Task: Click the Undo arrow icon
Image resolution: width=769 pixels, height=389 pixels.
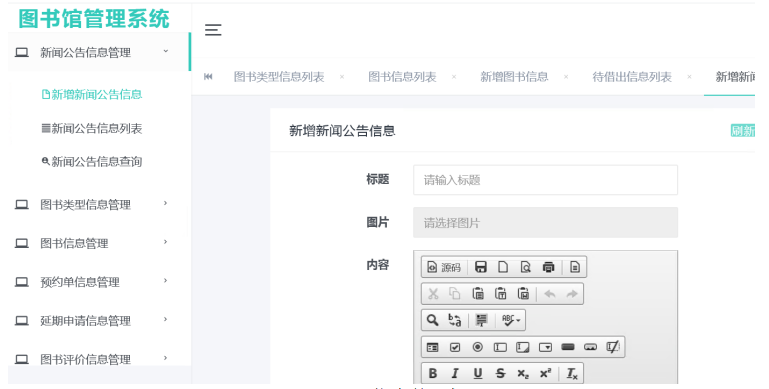Action: [550, 294]
